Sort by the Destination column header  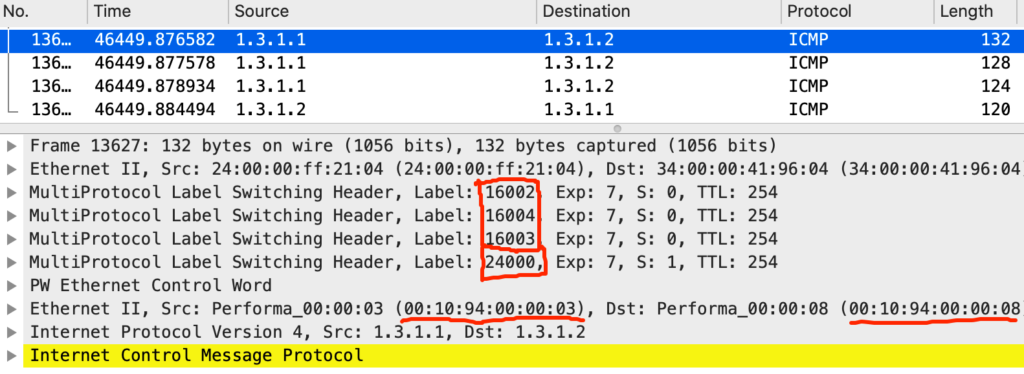coord(658,11)
